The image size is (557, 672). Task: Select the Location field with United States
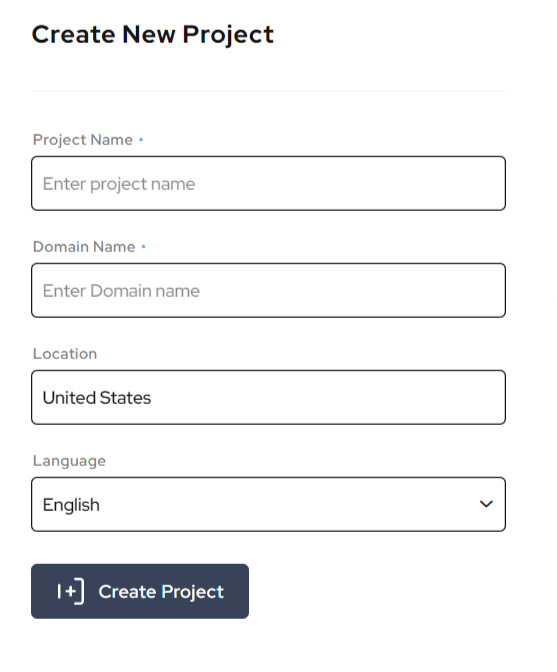[x=268, y=397]
